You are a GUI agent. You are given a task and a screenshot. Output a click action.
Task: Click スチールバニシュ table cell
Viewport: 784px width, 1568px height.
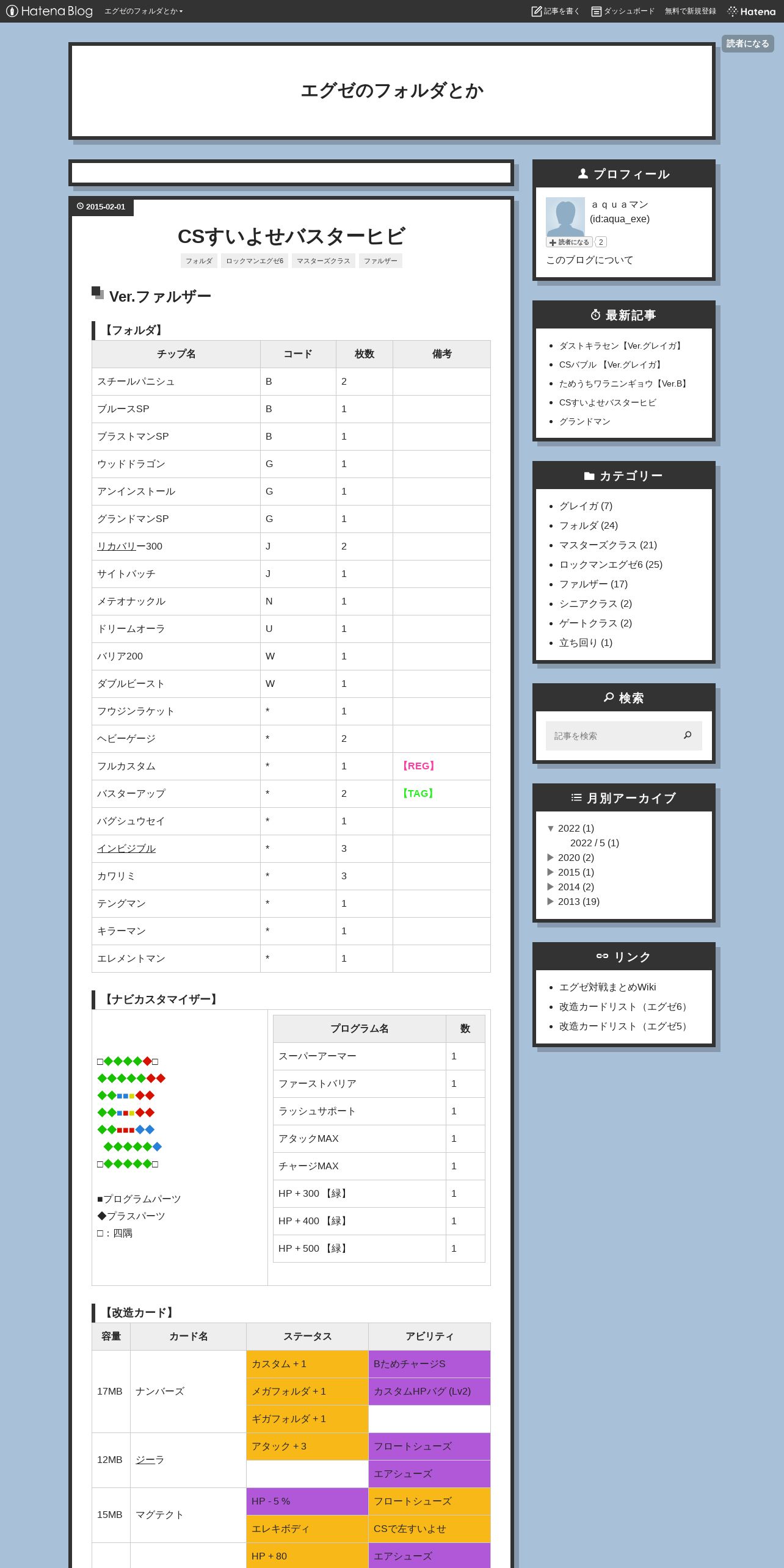pos(176,382)
